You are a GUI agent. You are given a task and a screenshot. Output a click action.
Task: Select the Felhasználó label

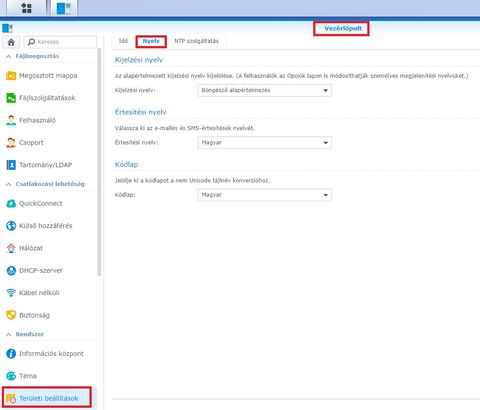37,120
